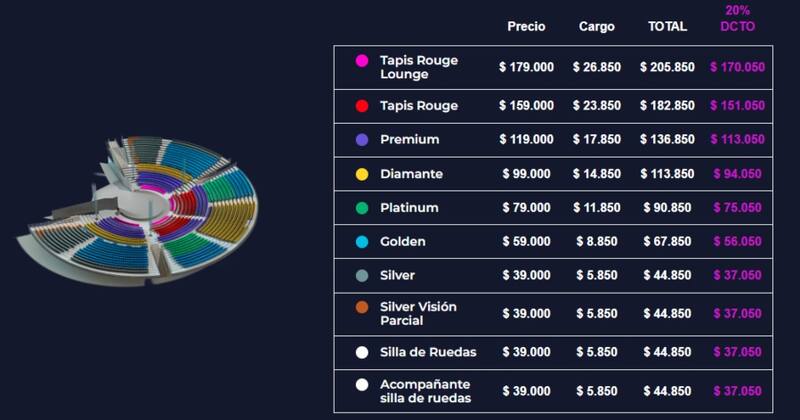This screenshot has height=420, width=800.
Task: Click the green Platinum color dot
Action: click(x=362, y=208)
